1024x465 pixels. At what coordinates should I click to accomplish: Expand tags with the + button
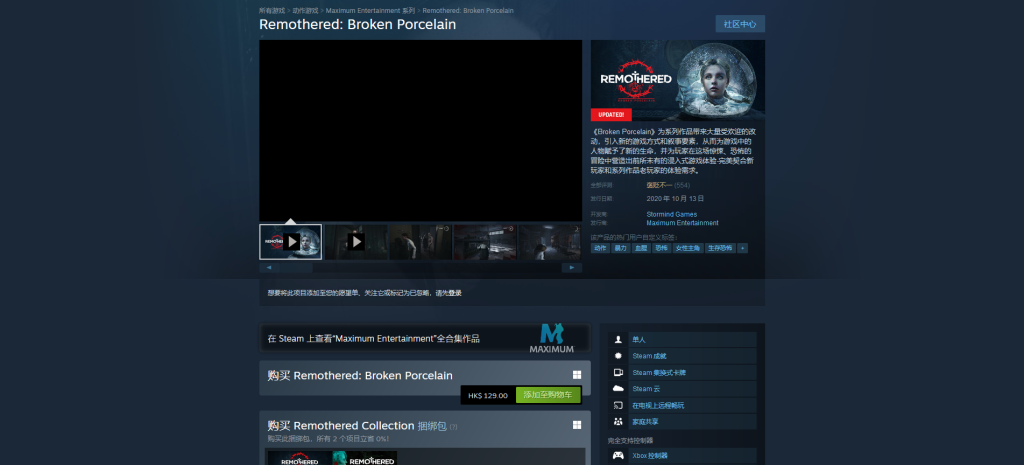click(x=743, y=248)
